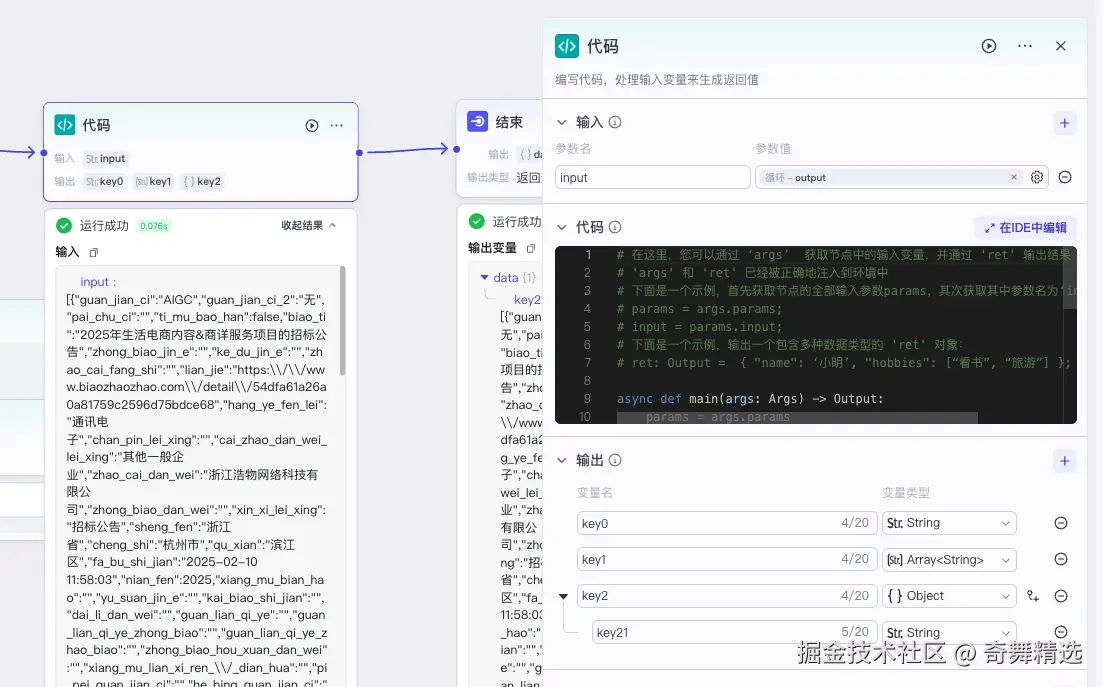The image size is (1103, 687).
Task: Click the 'input :' label in the result box
Action: (98, 282)
